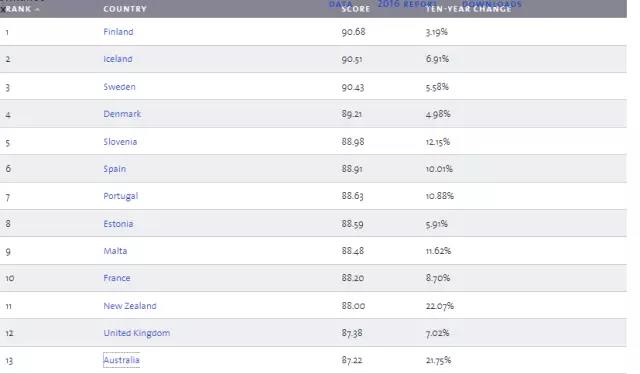Sort by TEN-YEAR CHANGE column header
The height and width of the screenshot is (374, 640).
468,9
